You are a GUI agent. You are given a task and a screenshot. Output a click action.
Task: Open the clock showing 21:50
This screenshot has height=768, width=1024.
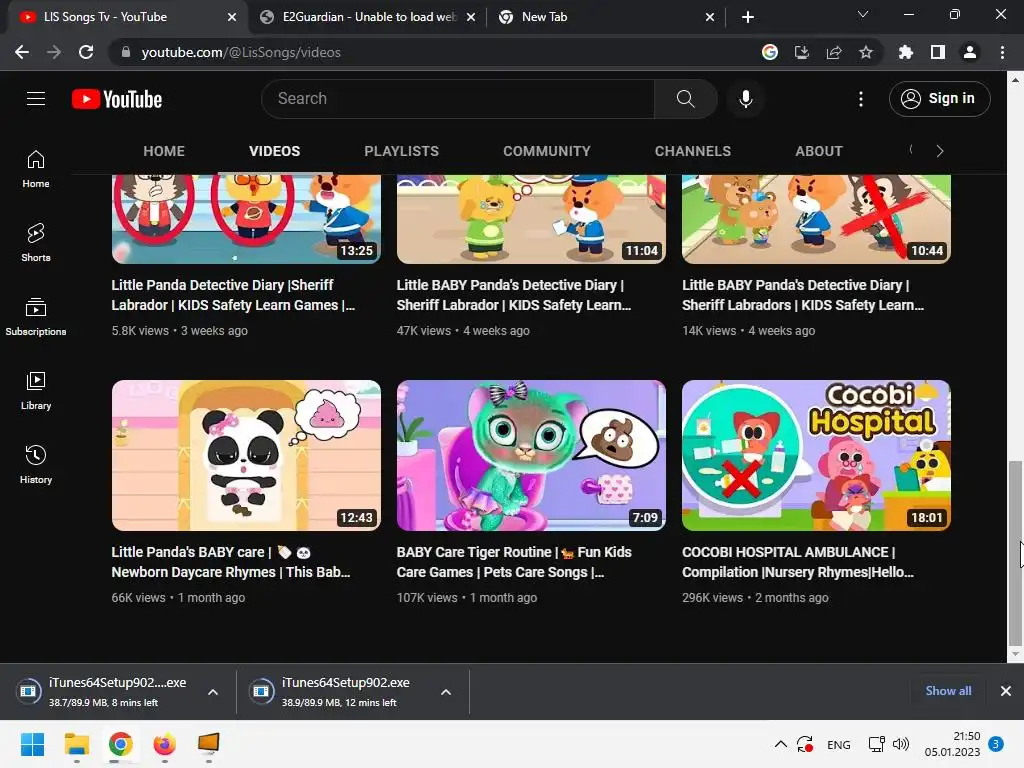tap(952, 744)
